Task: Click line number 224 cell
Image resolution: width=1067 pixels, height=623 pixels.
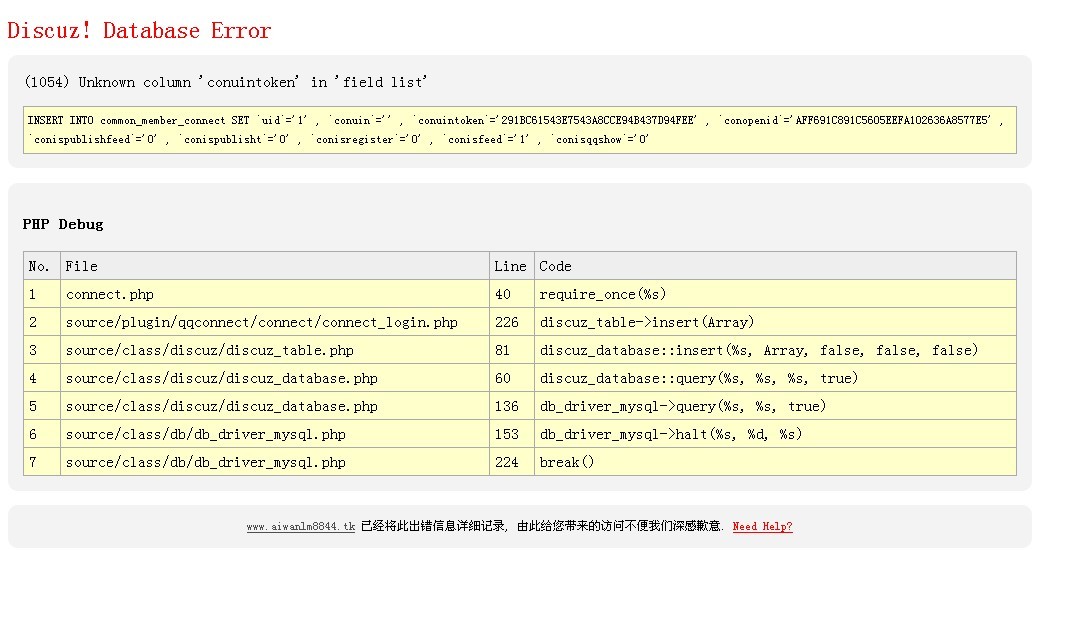Action: pos(512,462)
